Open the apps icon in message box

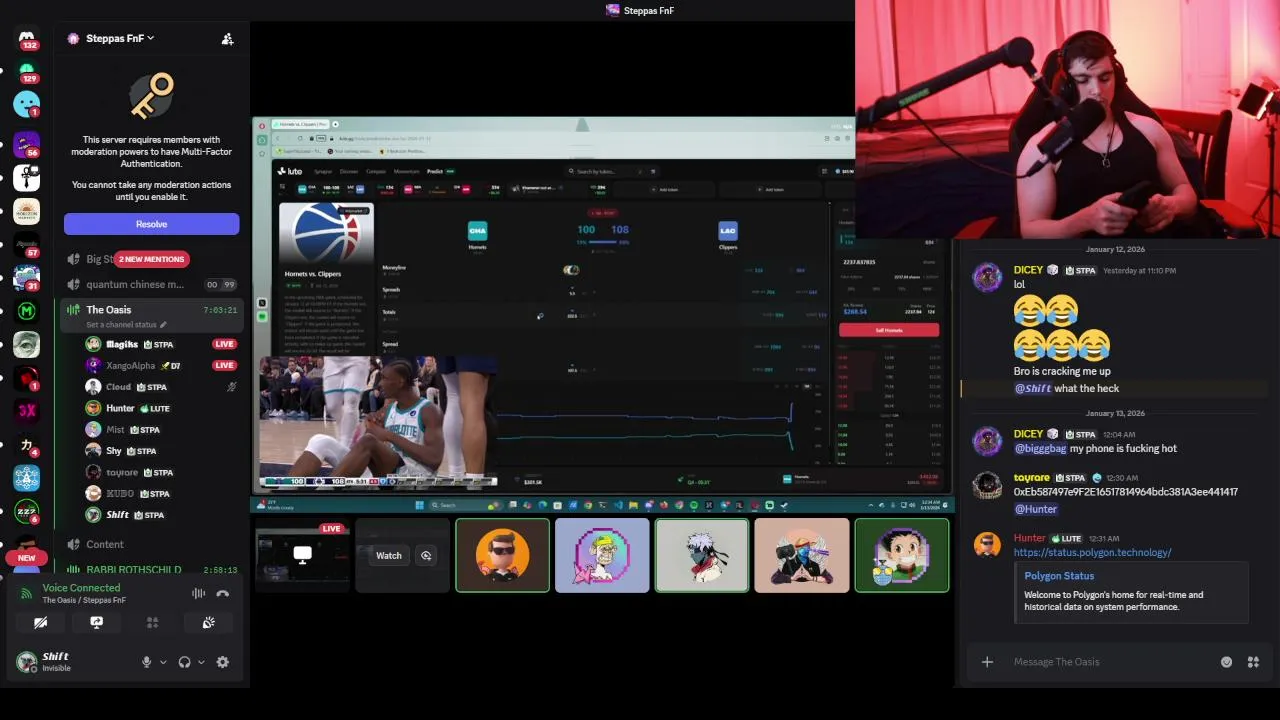(1253, 662)
